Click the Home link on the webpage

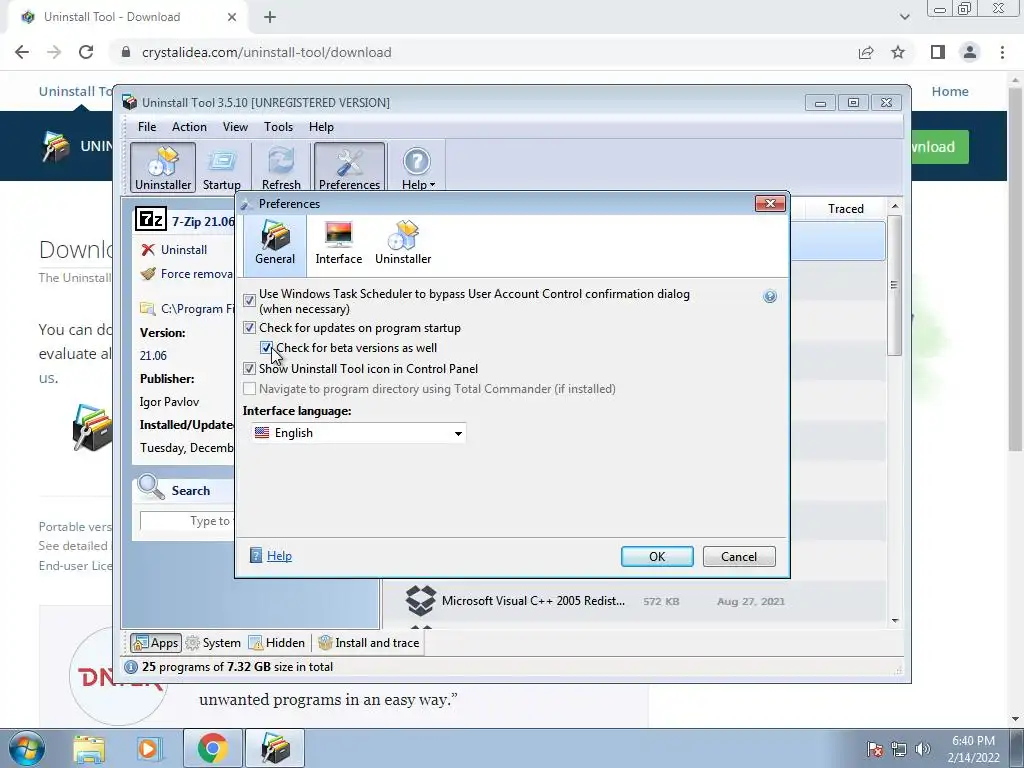(950, 91)
